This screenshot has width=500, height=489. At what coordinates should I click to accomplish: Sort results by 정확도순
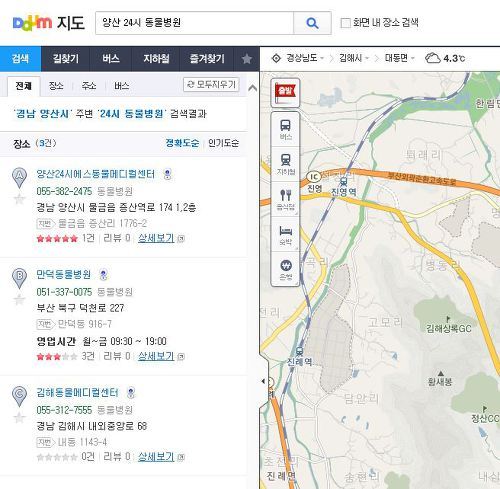click(182, 143)
